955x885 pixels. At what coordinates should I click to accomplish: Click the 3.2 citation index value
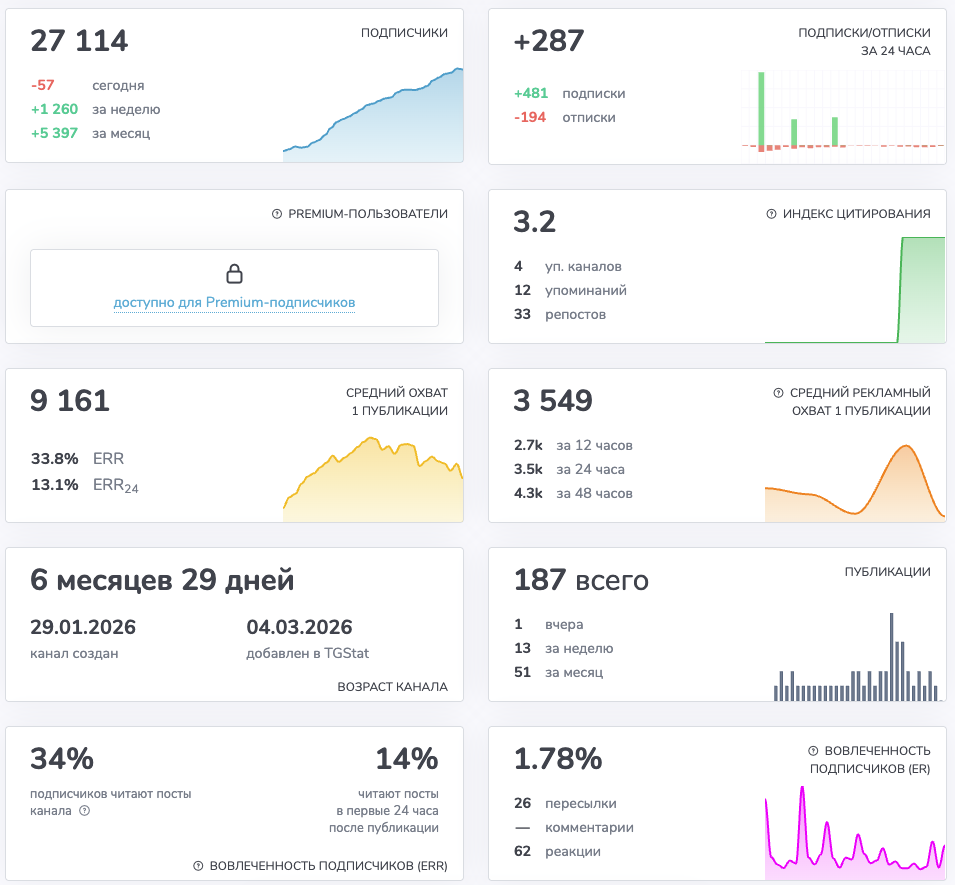(535, 222)
